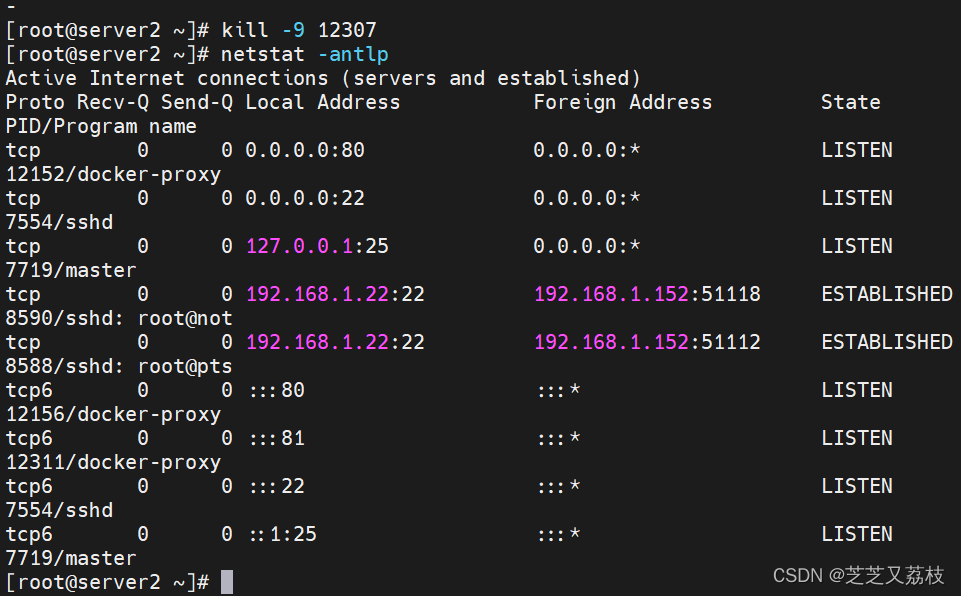This screenshot has width=961, height=596.
Task: Click the Local Address column header
Action: (322, 102)
